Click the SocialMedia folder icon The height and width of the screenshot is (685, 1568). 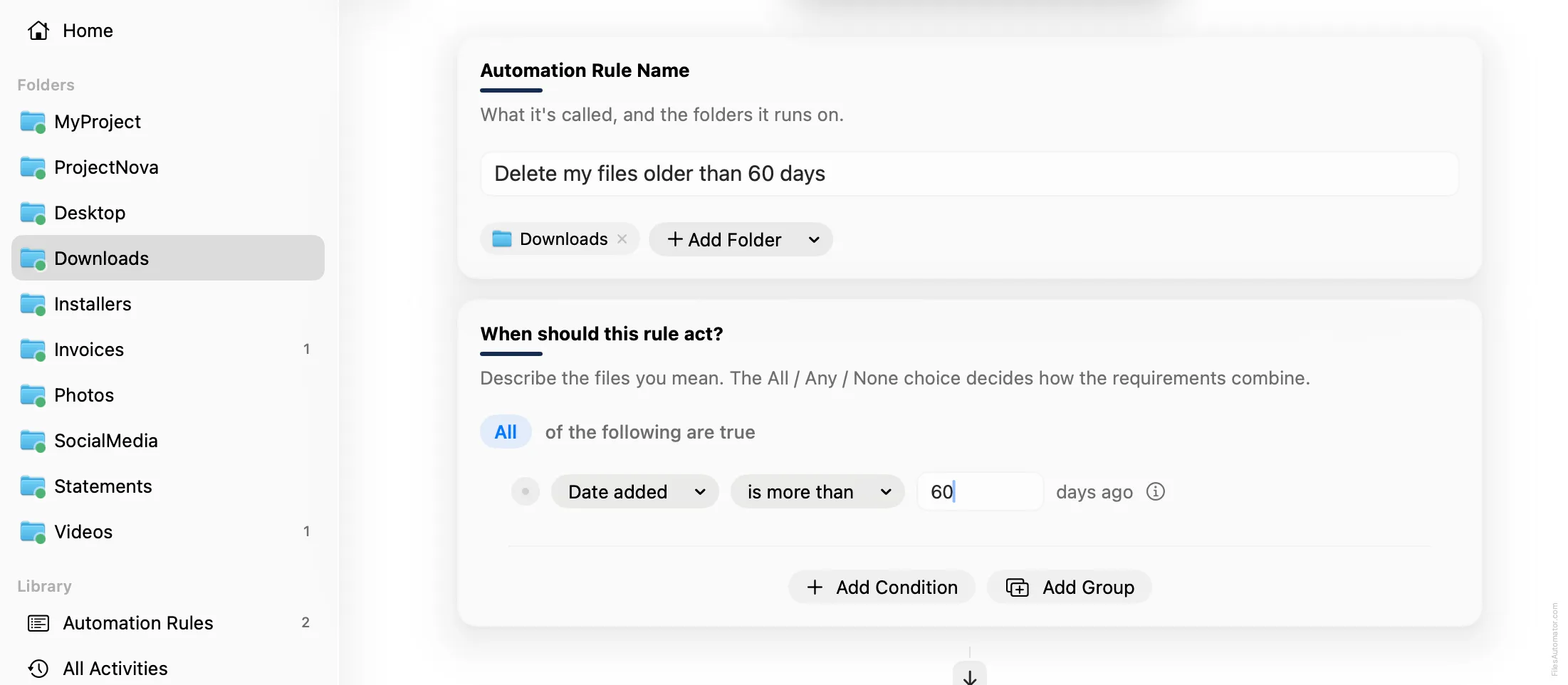tap(33, 441)
